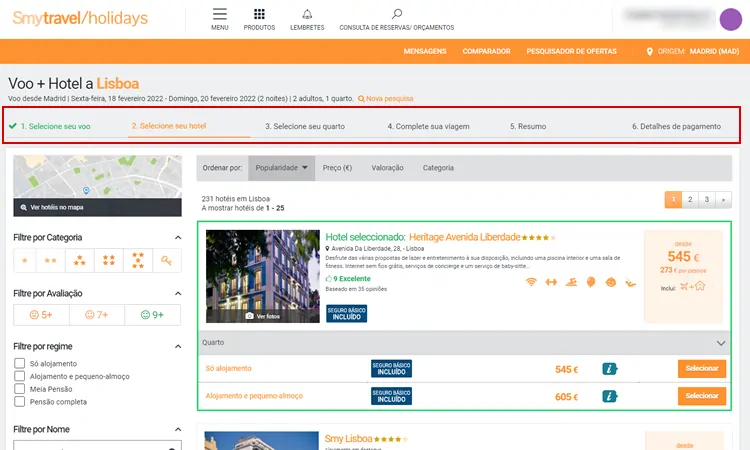Open the Produtos grid icon
The image size is (750, 450).
pos(259,15)
